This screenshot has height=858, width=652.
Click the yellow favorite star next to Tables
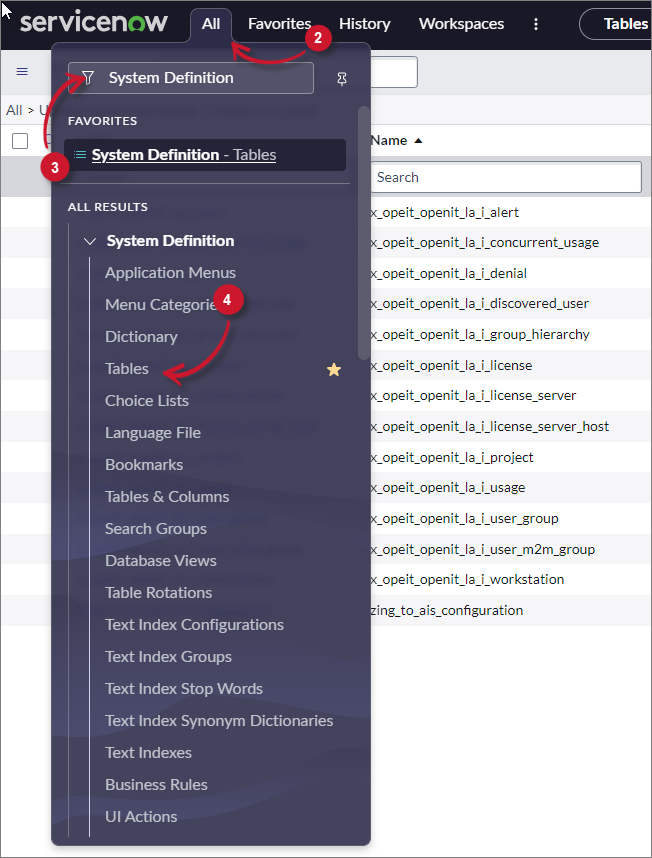(334, 369)
